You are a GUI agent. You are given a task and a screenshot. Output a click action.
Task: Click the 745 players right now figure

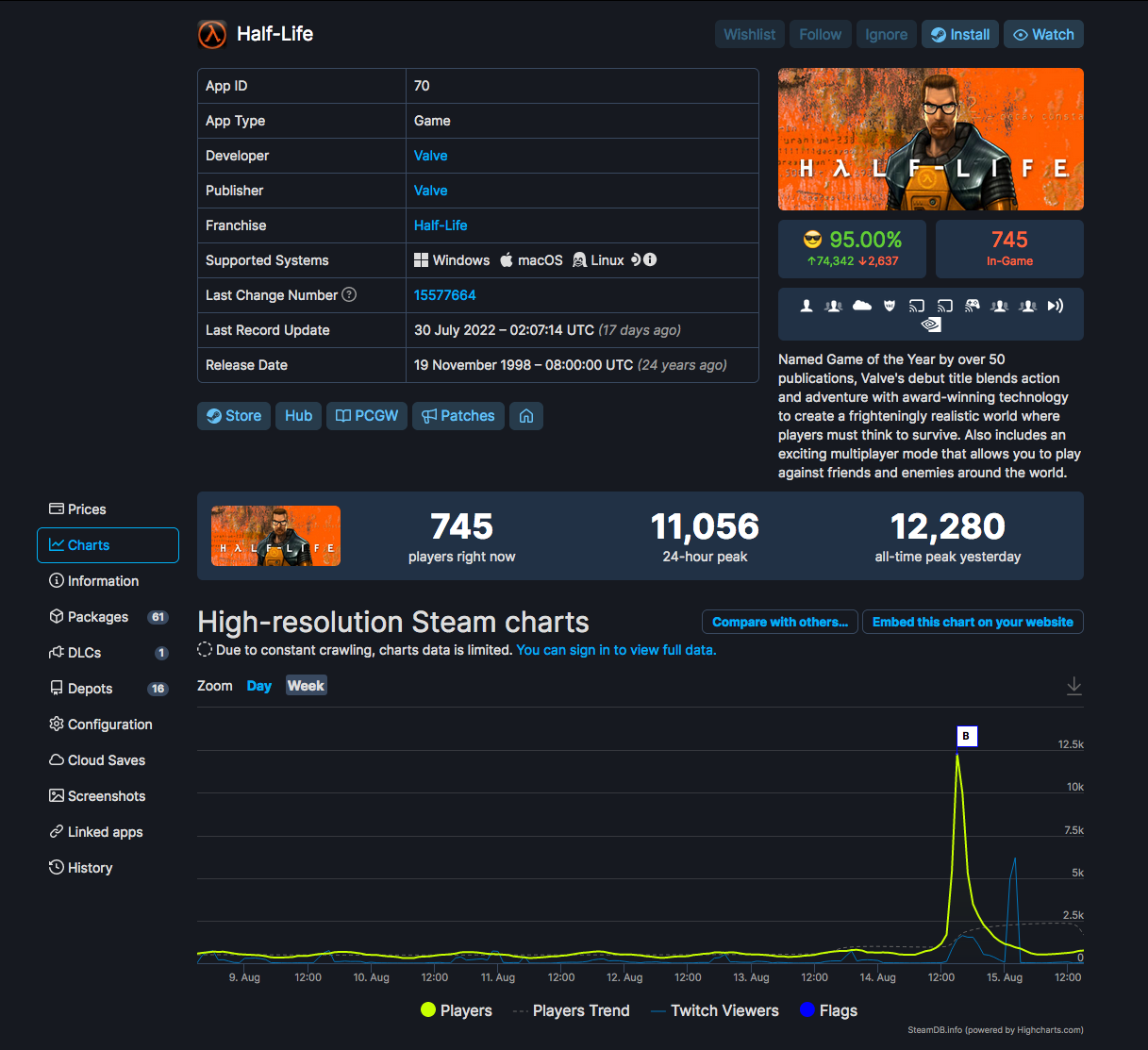(x=462, y=526)
